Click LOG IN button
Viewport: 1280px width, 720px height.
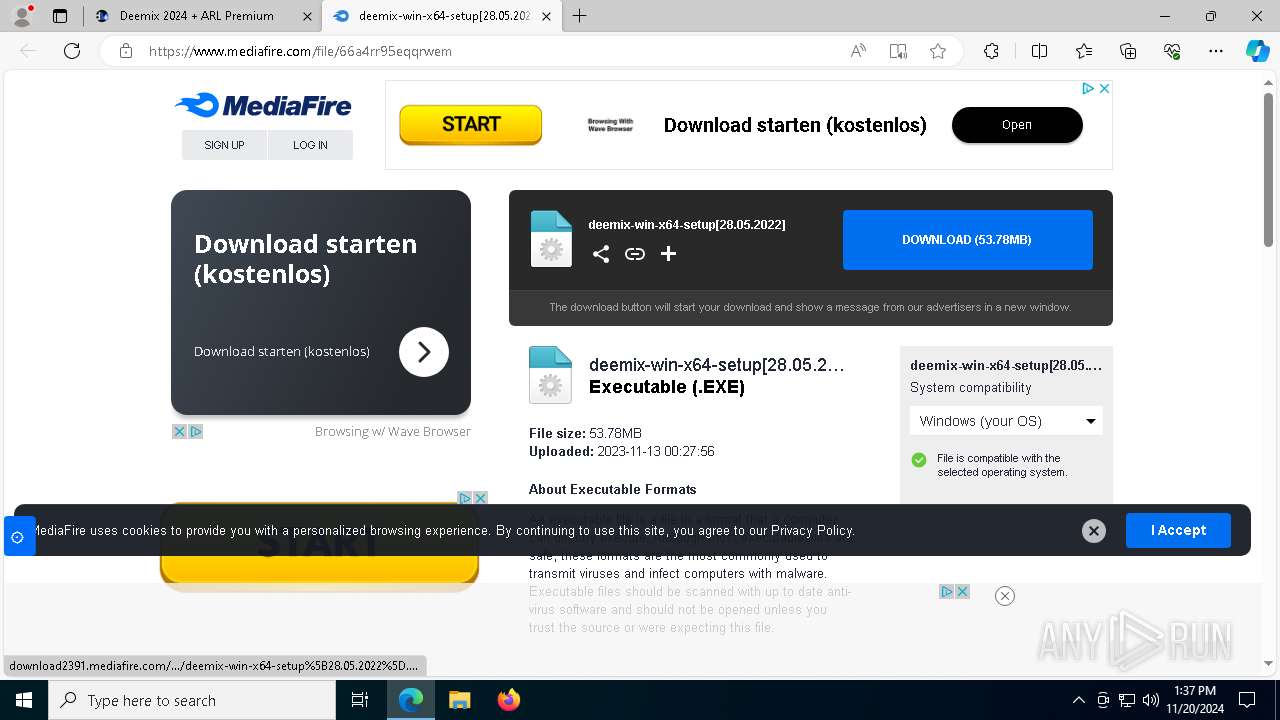pyautogui.click(x=310, y=145)
